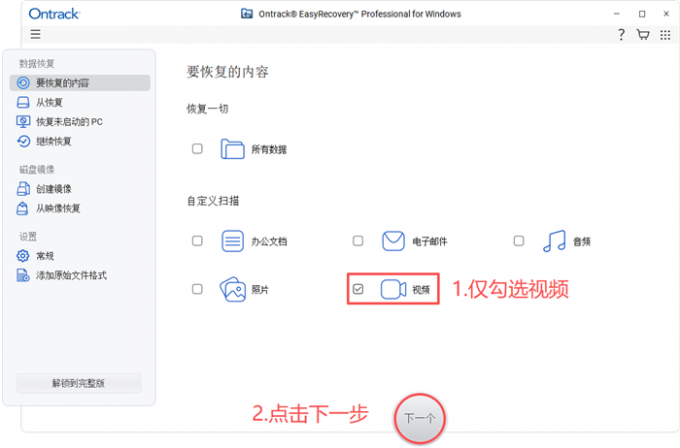Maximize the EasyRecovery window
This screenshot has height=448, width=680.
(642, 14)
